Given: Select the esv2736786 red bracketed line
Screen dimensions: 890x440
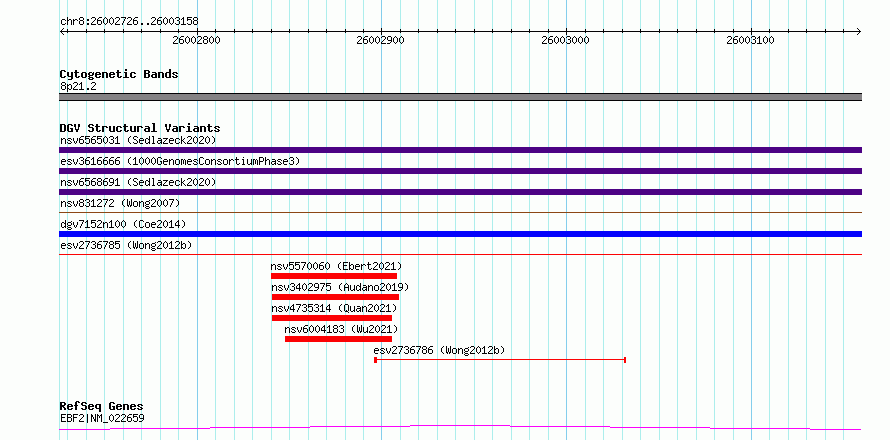Looking at the screenshot, I should coord(500,360).
